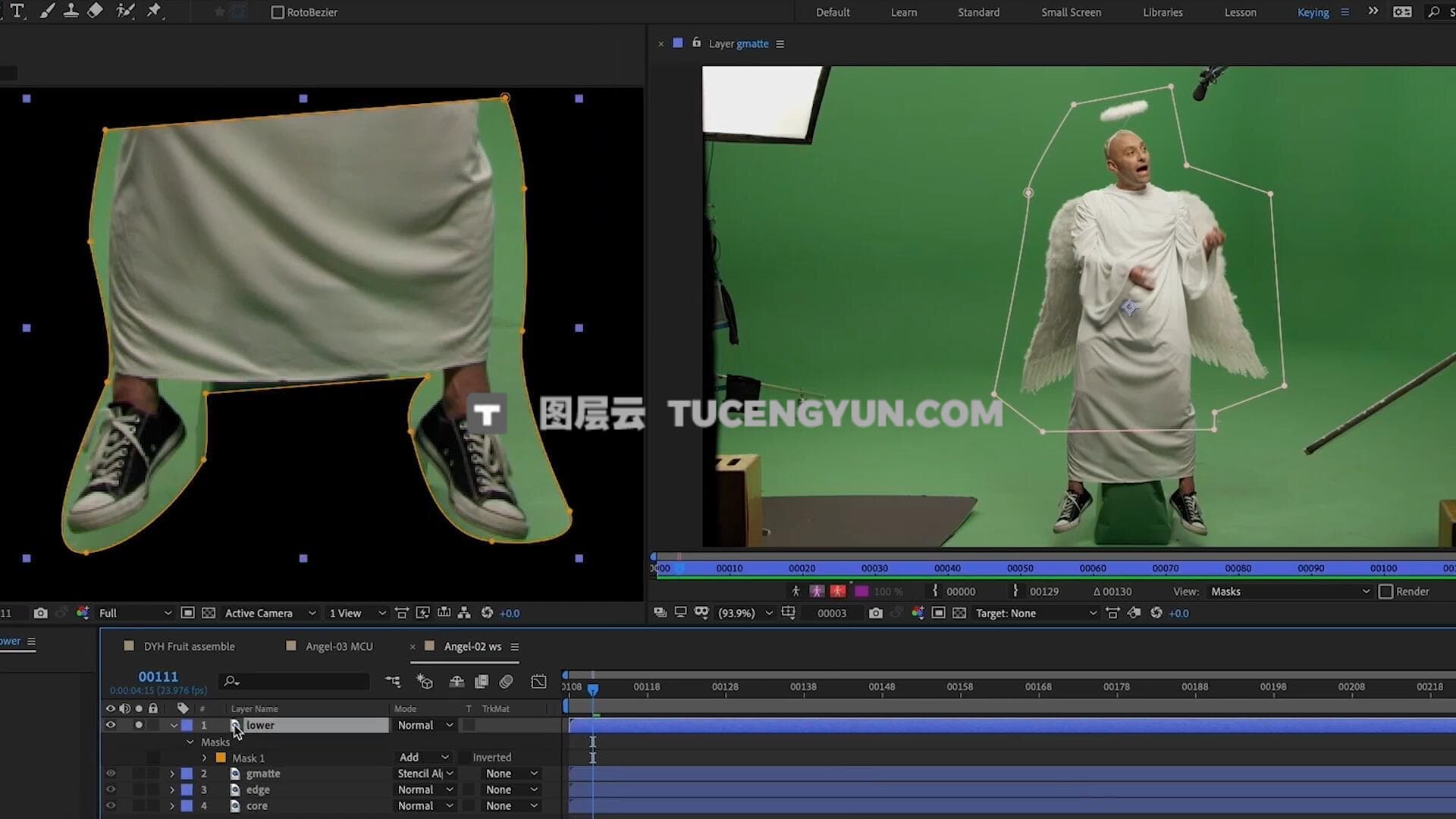This screenshot has width=1456, height=819.
Task: Reset exposure in Layer viewer
Action: pos(1156,613)
